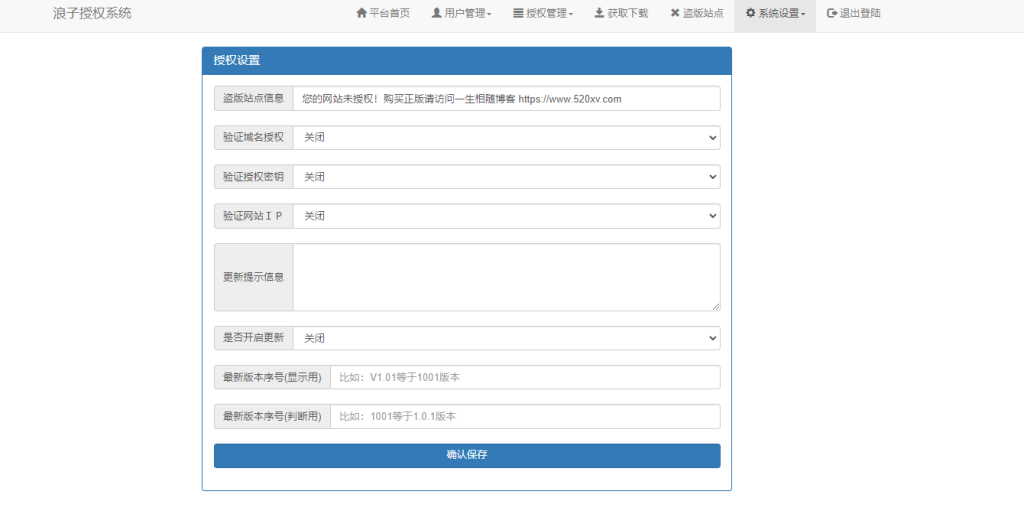Click the 验证网站ＩＰ label
The height and width of the screenshot is (527, 1024).
253,216
